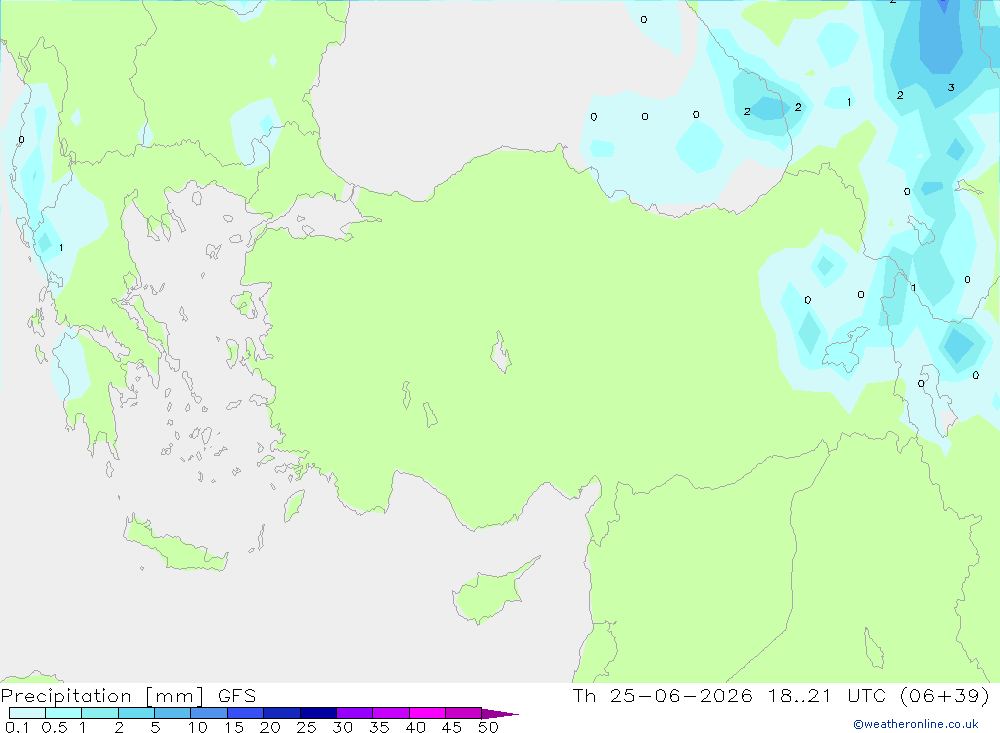
Task: Pick the 0.5–1 mm legend swatch
Action: (64, 713)
